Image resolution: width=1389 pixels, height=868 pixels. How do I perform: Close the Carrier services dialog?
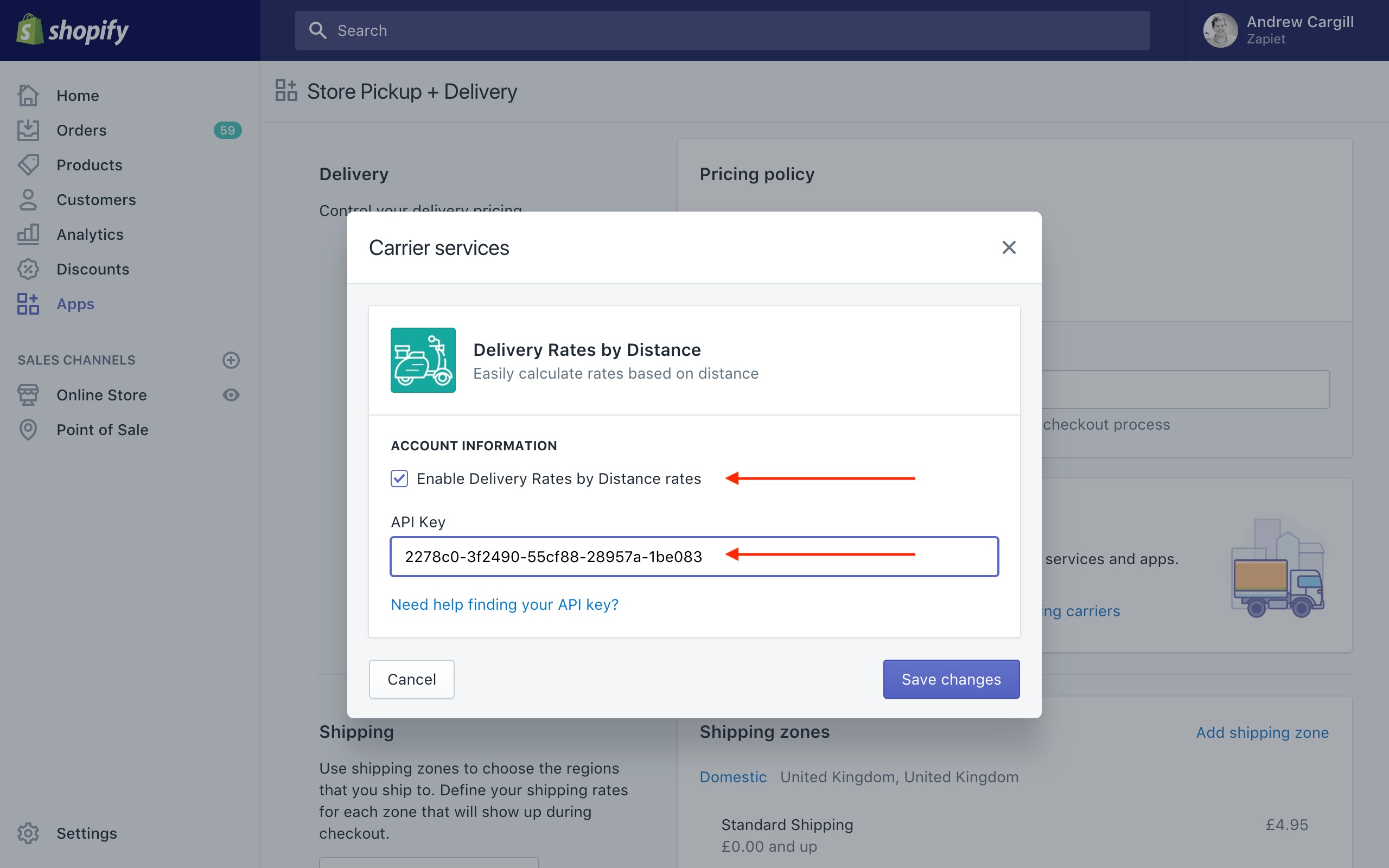coord(1009,247)
